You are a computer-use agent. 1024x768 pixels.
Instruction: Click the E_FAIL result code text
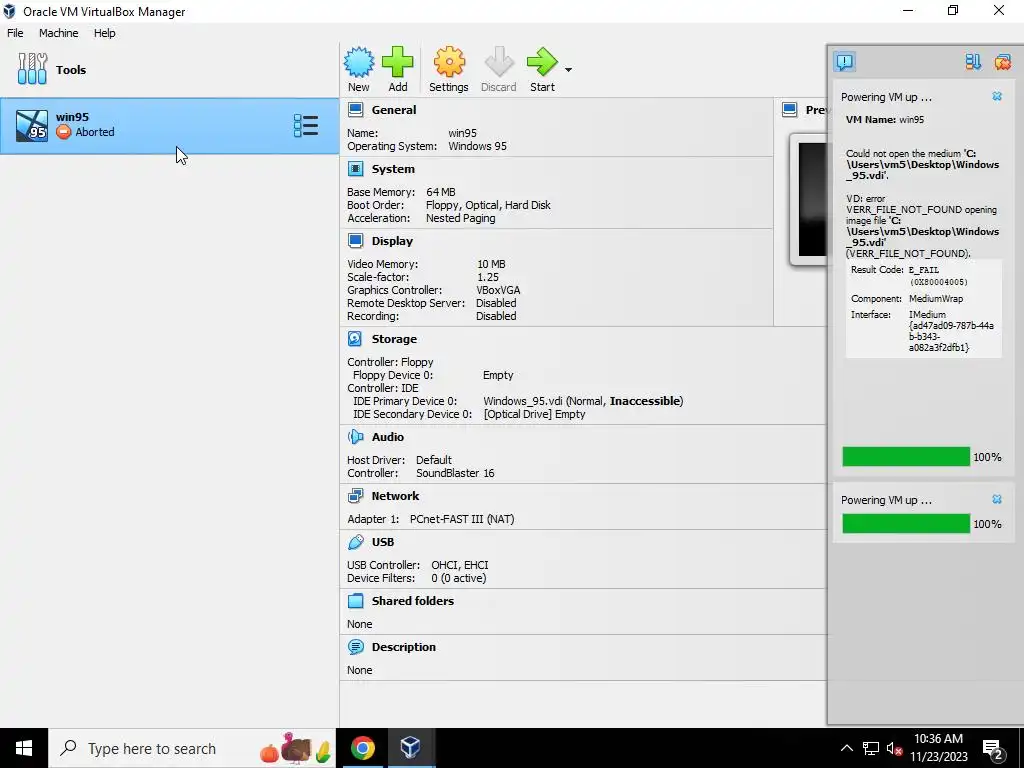click(x=923, y=270)
